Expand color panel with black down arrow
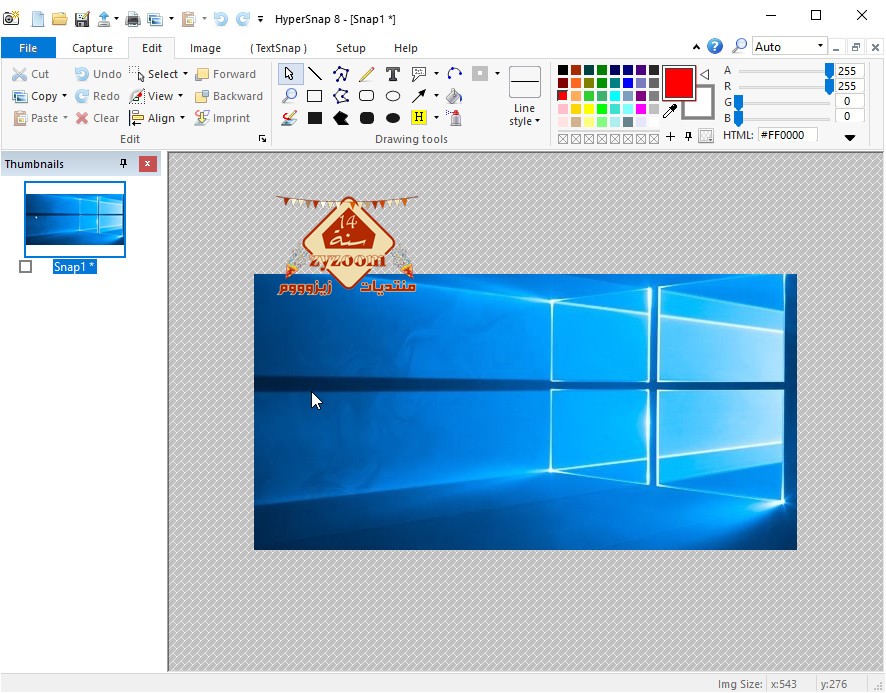 point(850,137)
